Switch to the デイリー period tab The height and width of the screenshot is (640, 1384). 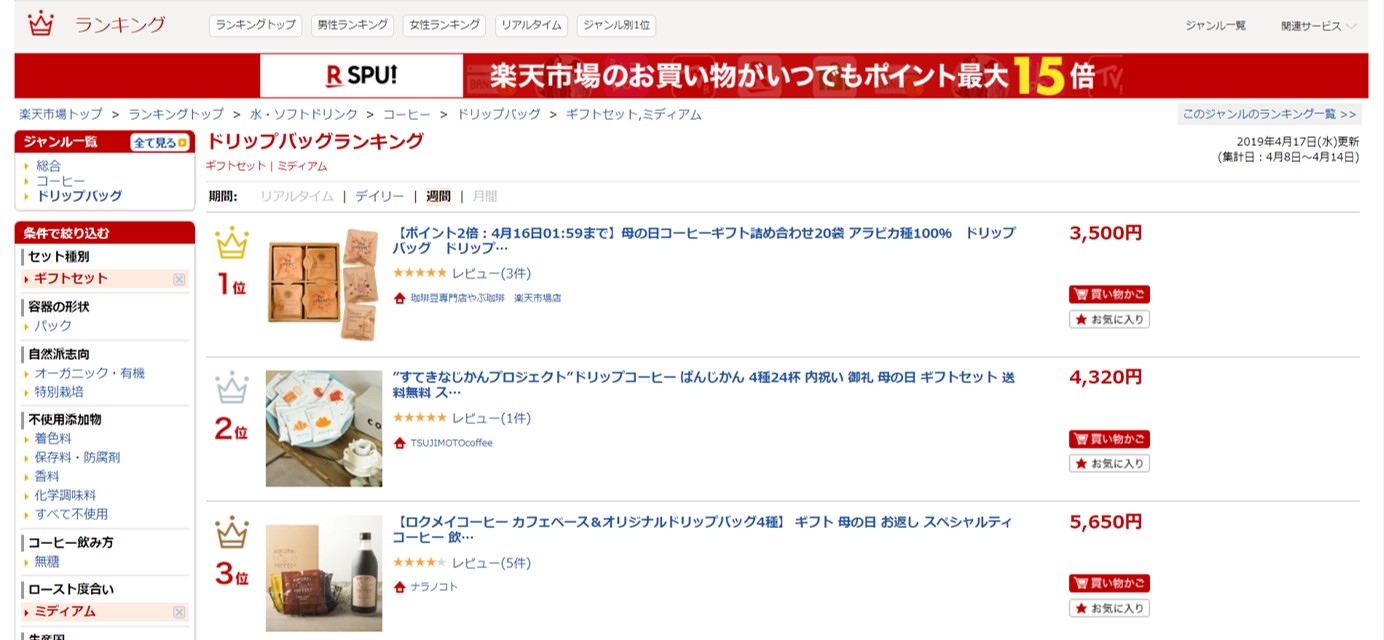click(x=379, y=196)
